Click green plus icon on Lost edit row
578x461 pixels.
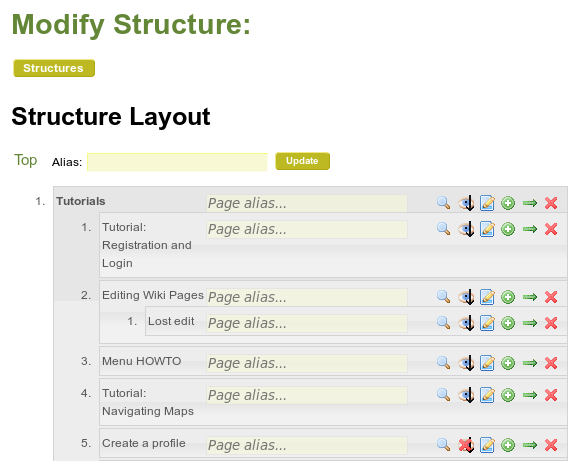[x=508, y=323]
